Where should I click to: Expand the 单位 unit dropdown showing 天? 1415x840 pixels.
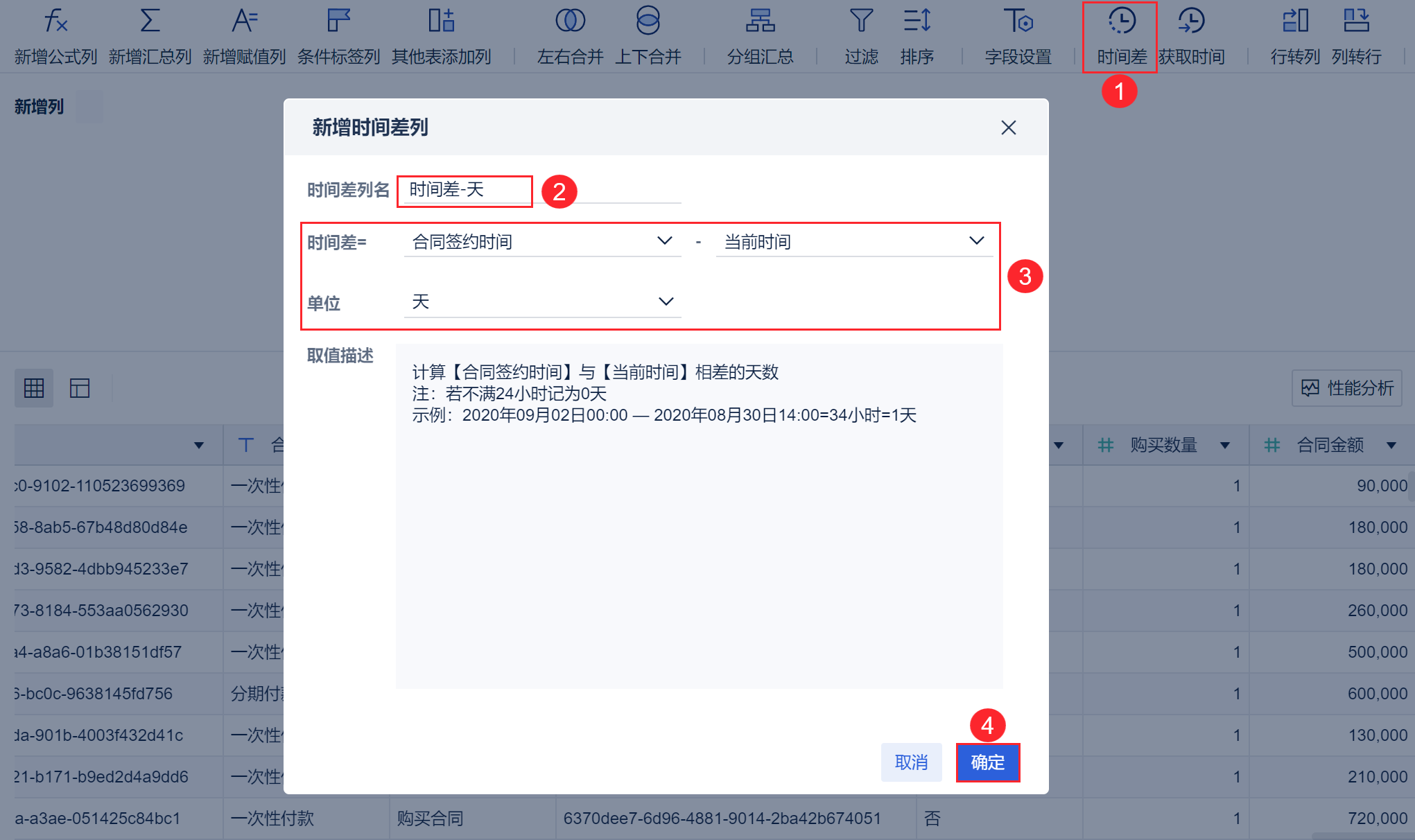pyautogui.click(x=542, y=302)
